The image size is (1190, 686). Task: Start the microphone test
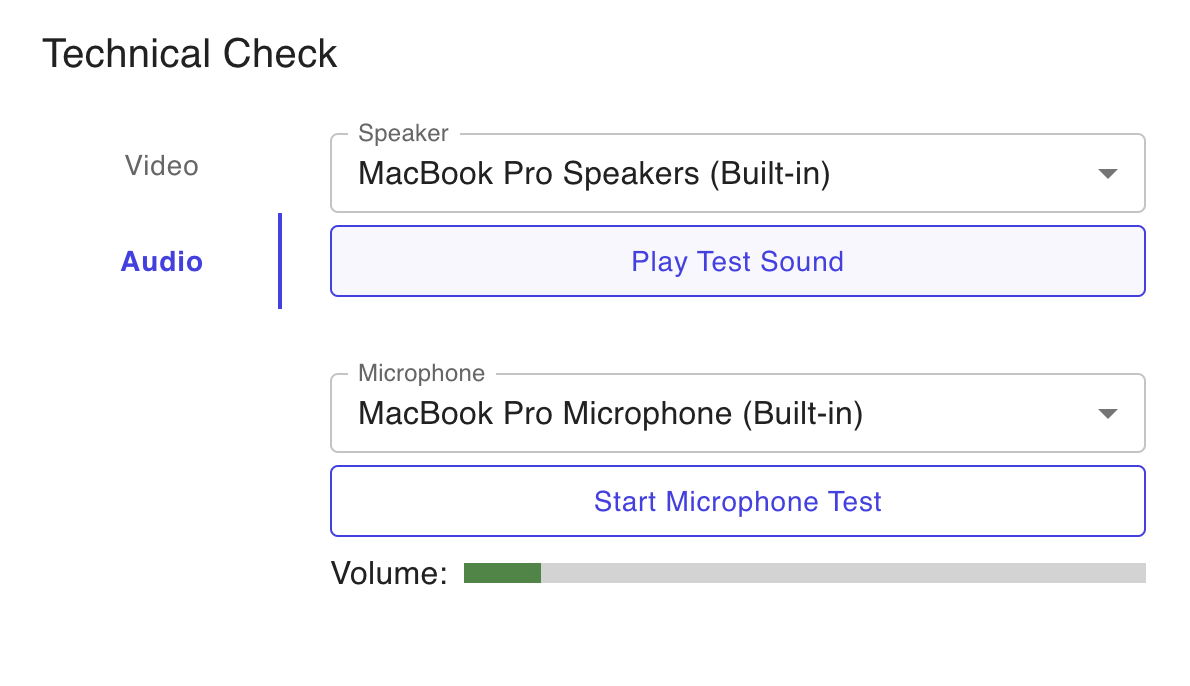click(x=737, y=501)
